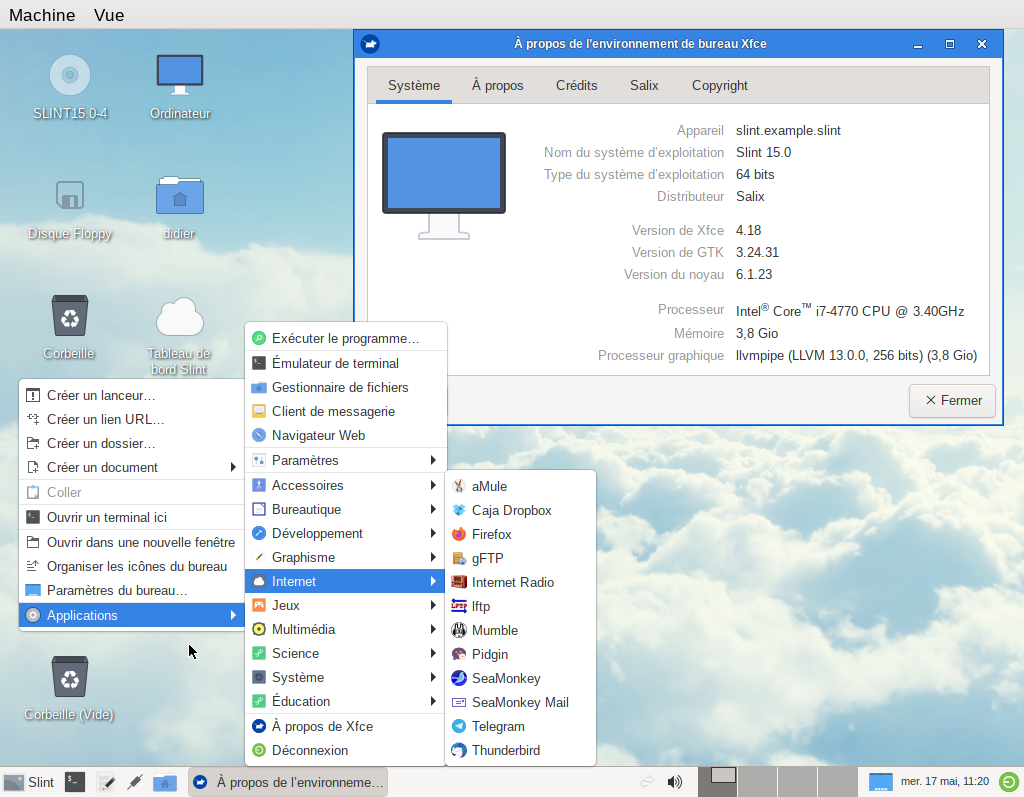Screen dimensions: 1024x797
Task: Start the Pidgin messenger
Action: click(x=489, y=654)
